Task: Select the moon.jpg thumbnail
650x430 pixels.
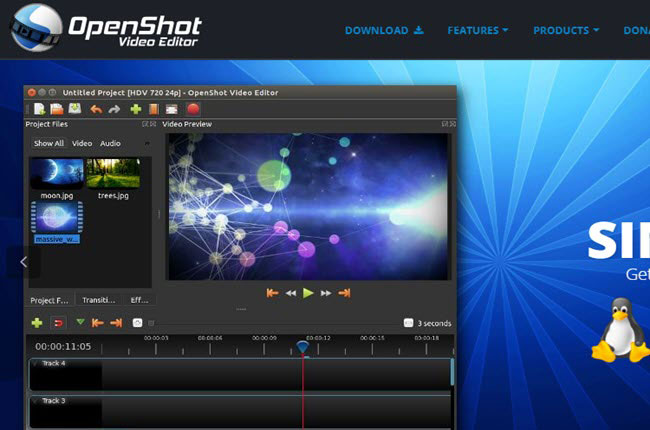Action: (x=57, y=173)
